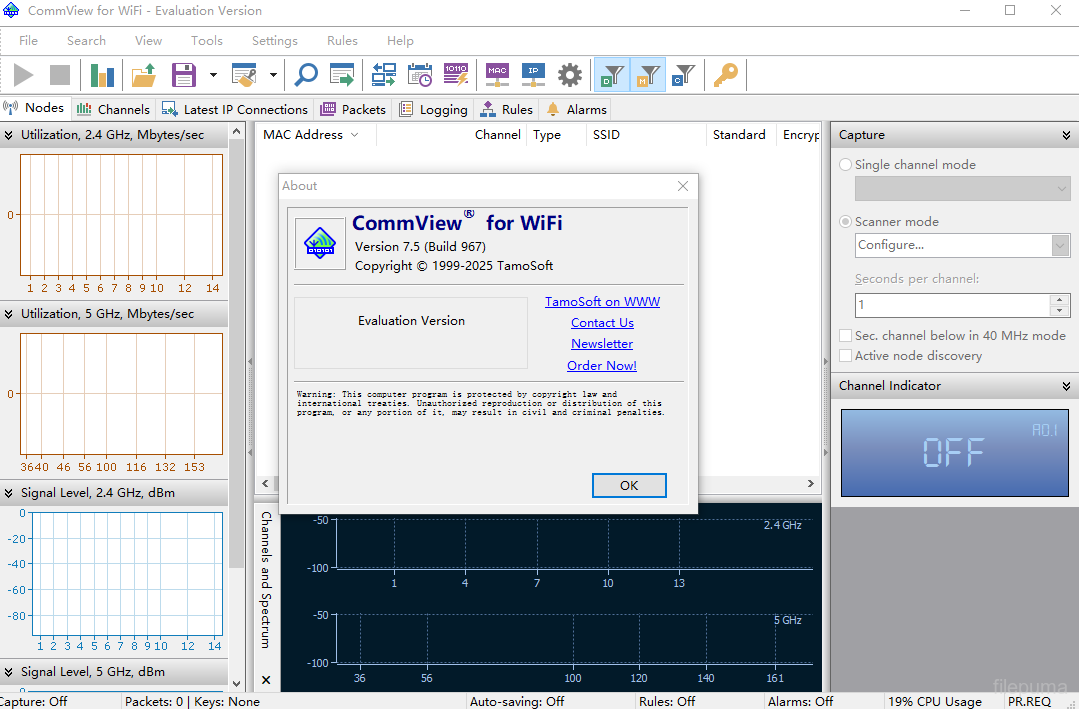Open settings gear icon in toolbar
Image resolution: width=1079 pixels, height=709 pixels.
point(570,75)
